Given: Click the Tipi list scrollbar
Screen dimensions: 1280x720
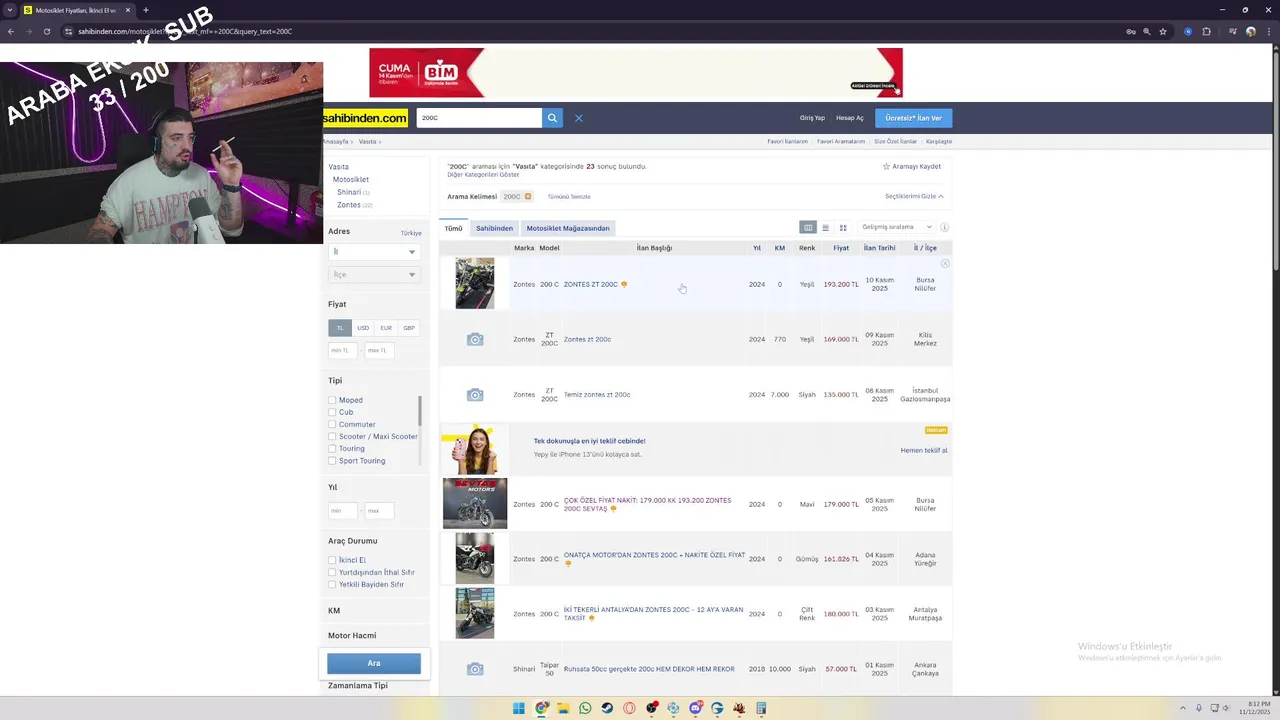Looking at the screenshot, I should (x=420, y=410).
